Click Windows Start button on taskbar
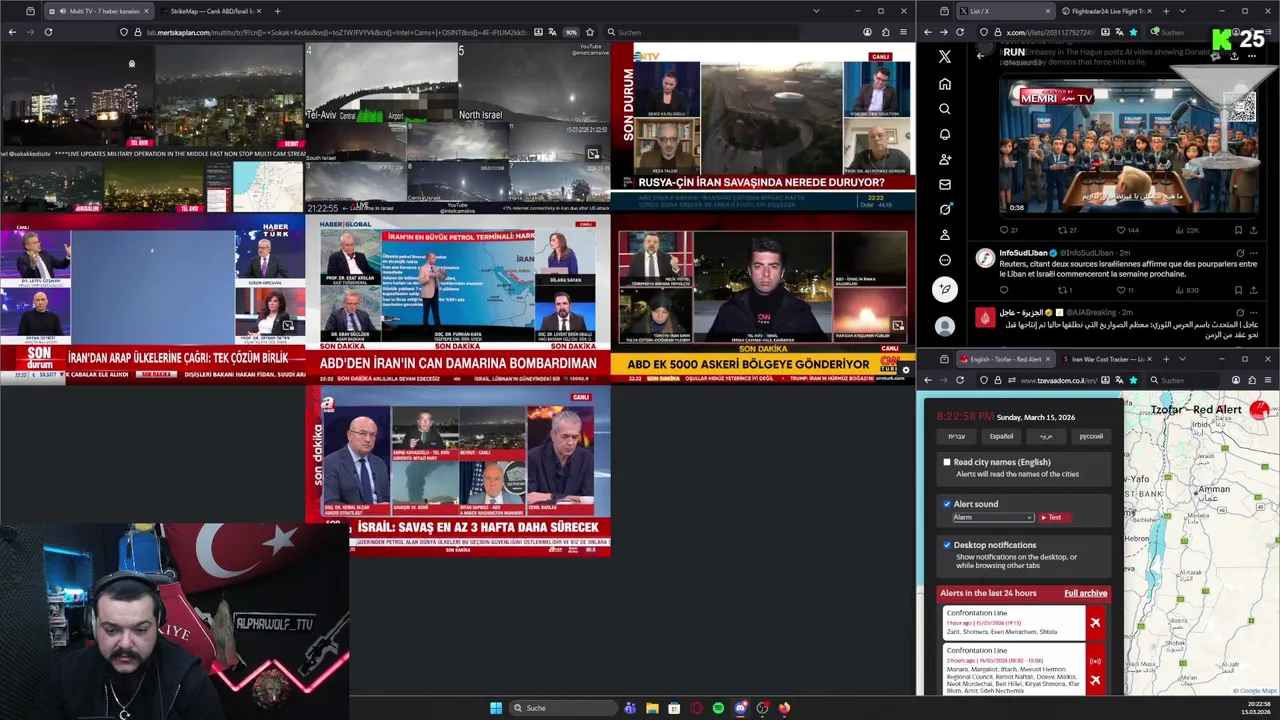 pos(496,708)
